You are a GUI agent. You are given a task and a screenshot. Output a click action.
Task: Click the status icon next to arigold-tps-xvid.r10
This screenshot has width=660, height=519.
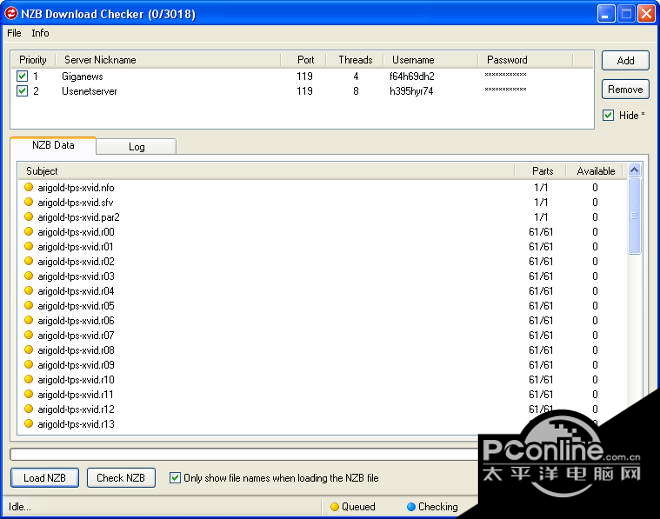(x=29, y=379)
